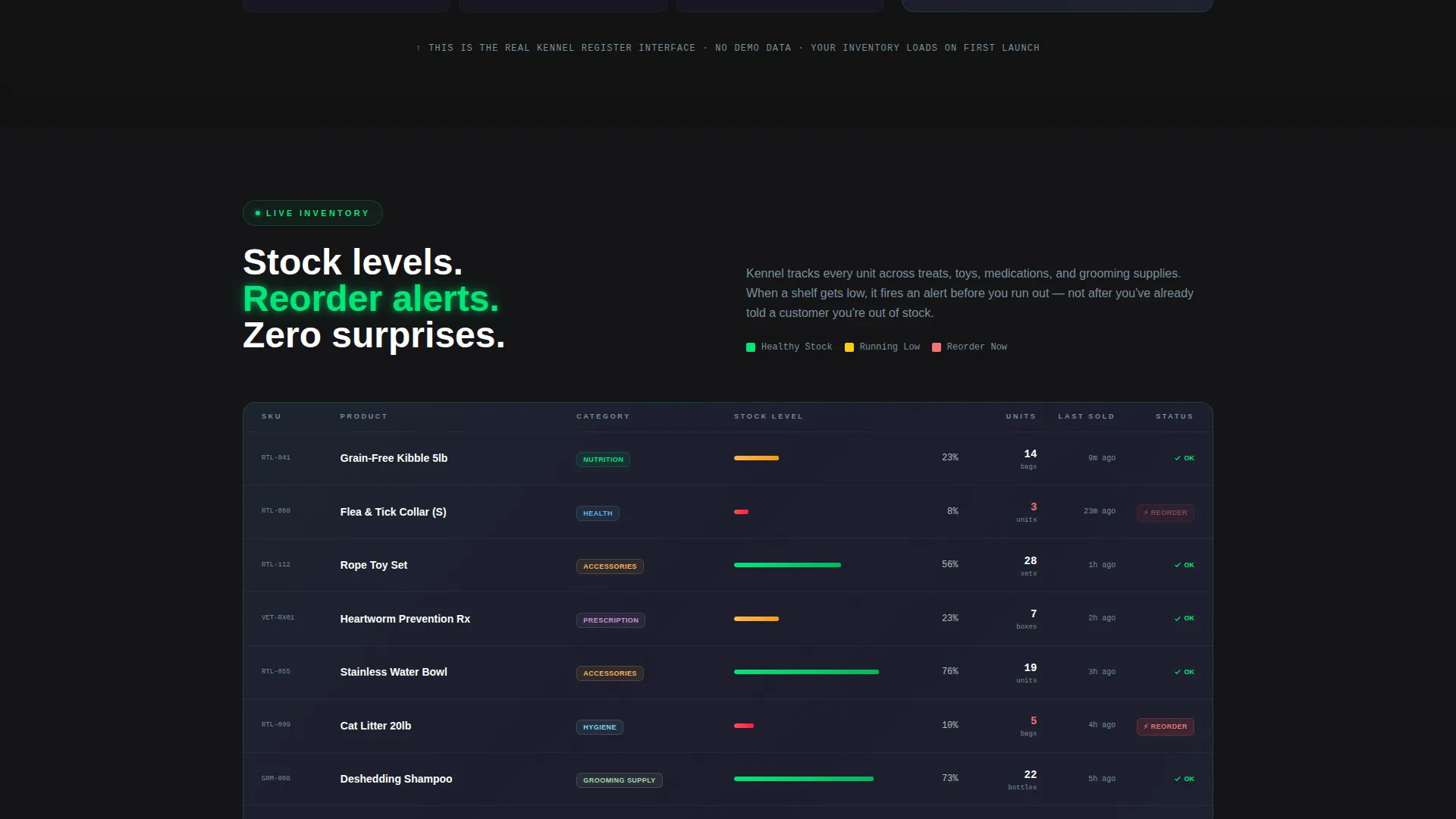
Task: Click the 5h ago last sold time
Action: point(1102,779)
